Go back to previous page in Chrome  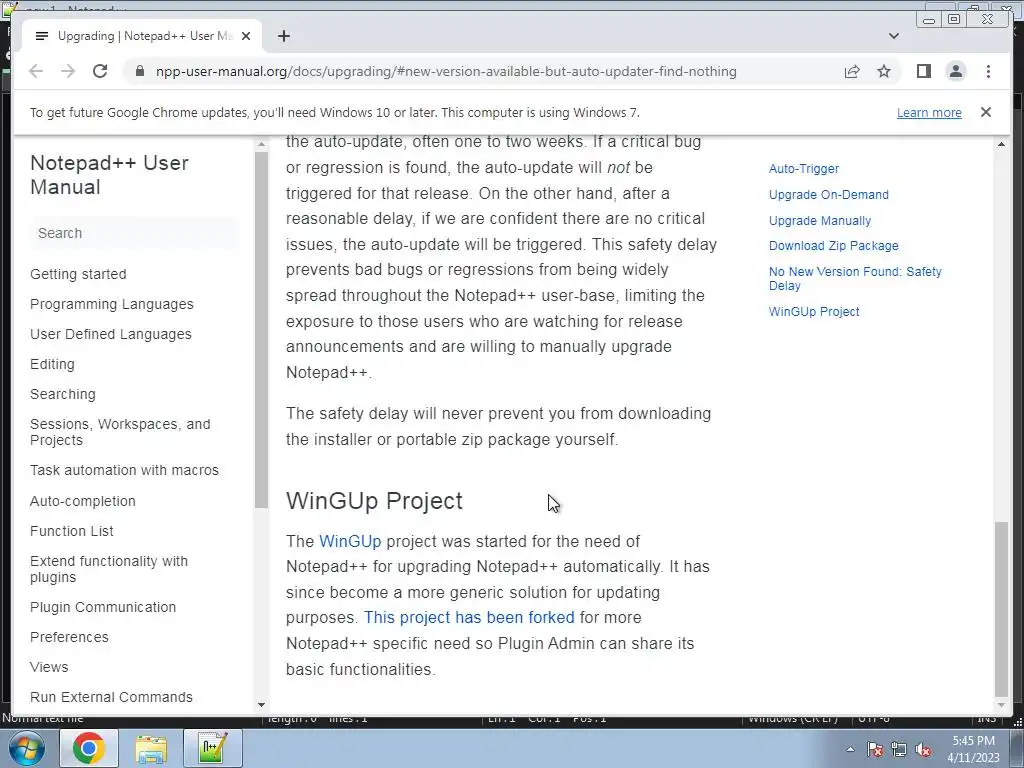click(36, 71)
